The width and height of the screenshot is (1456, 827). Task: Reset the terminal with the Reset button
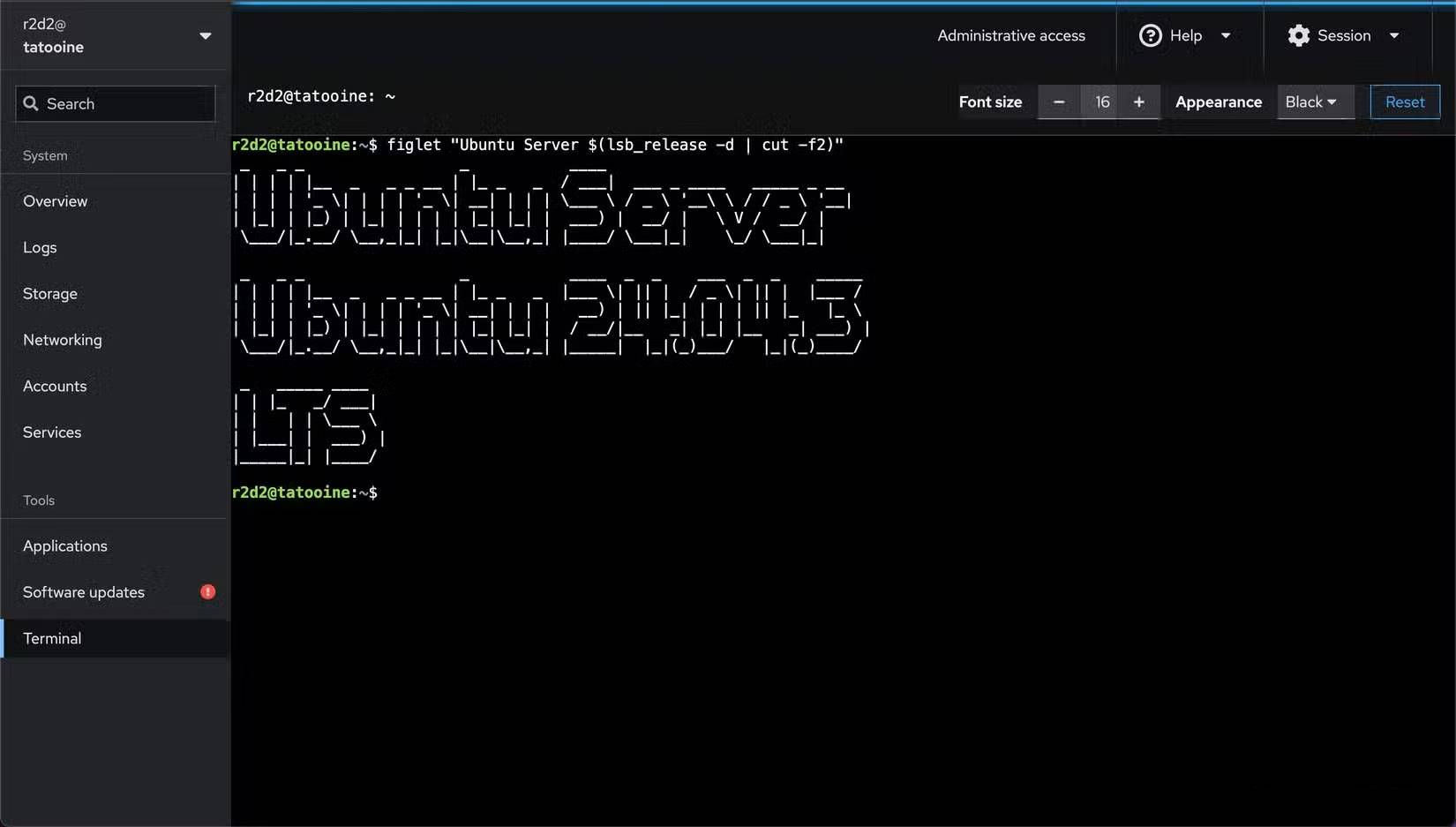[x=1404, y=101]
